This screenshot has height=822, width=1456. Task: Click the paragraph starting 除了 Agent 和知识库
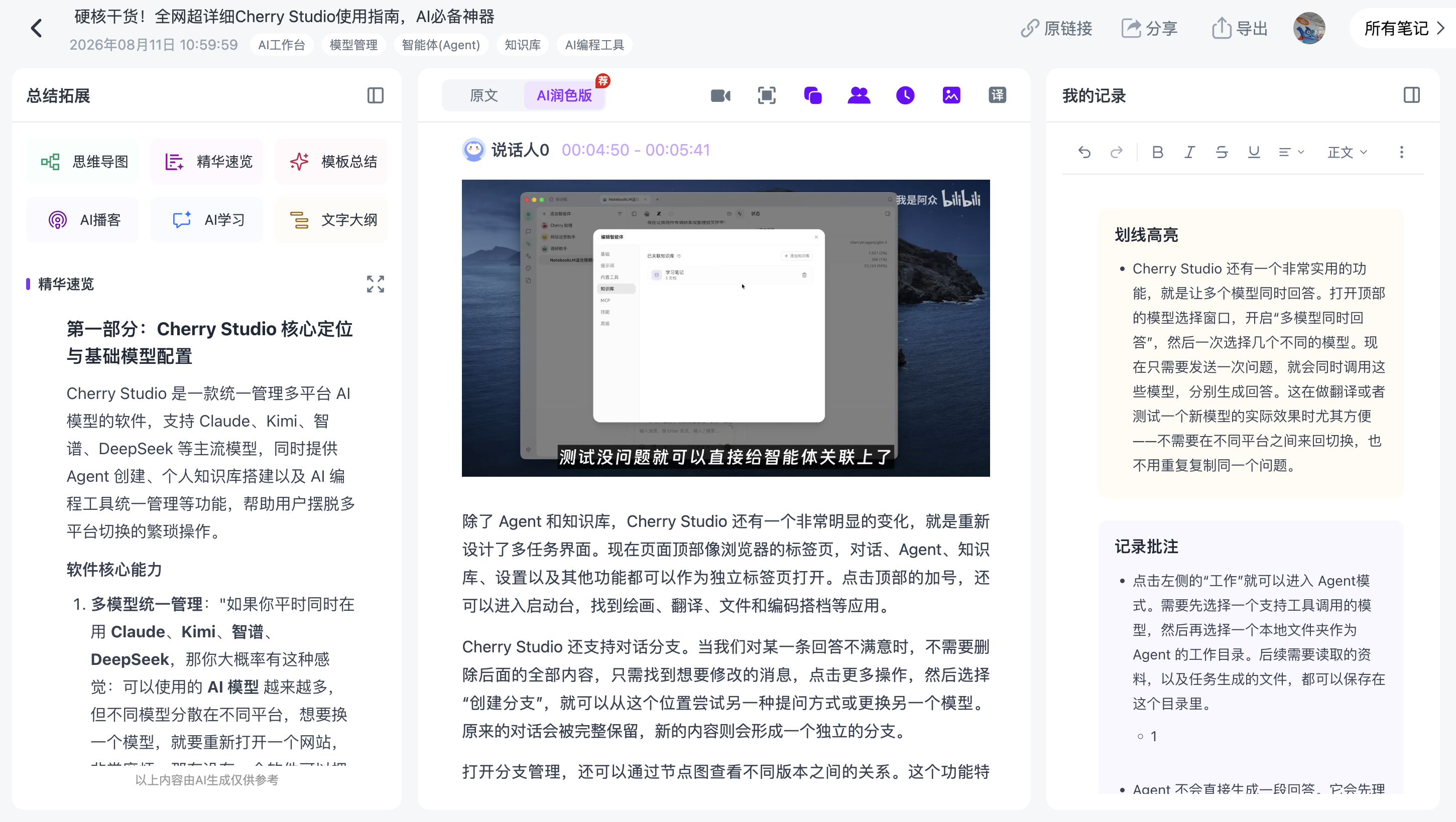click(725, 563)
